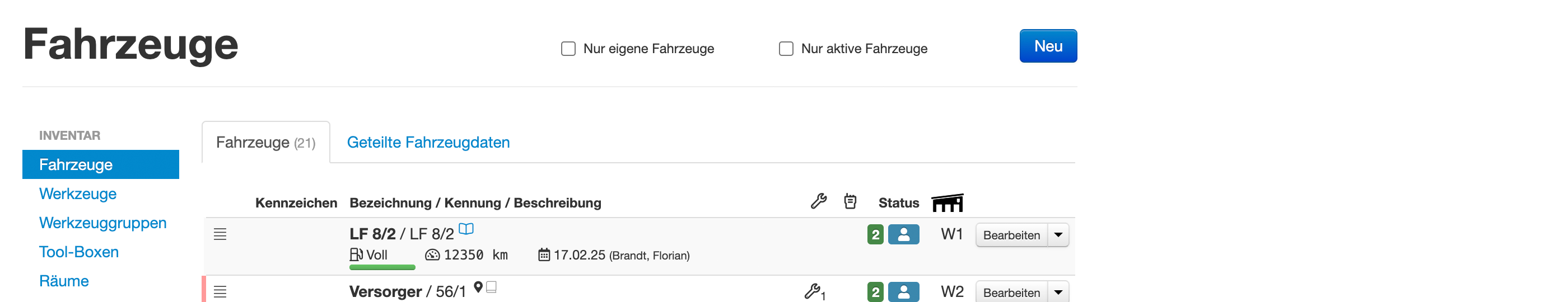Click the green fuel level bar

click(382, 267)
